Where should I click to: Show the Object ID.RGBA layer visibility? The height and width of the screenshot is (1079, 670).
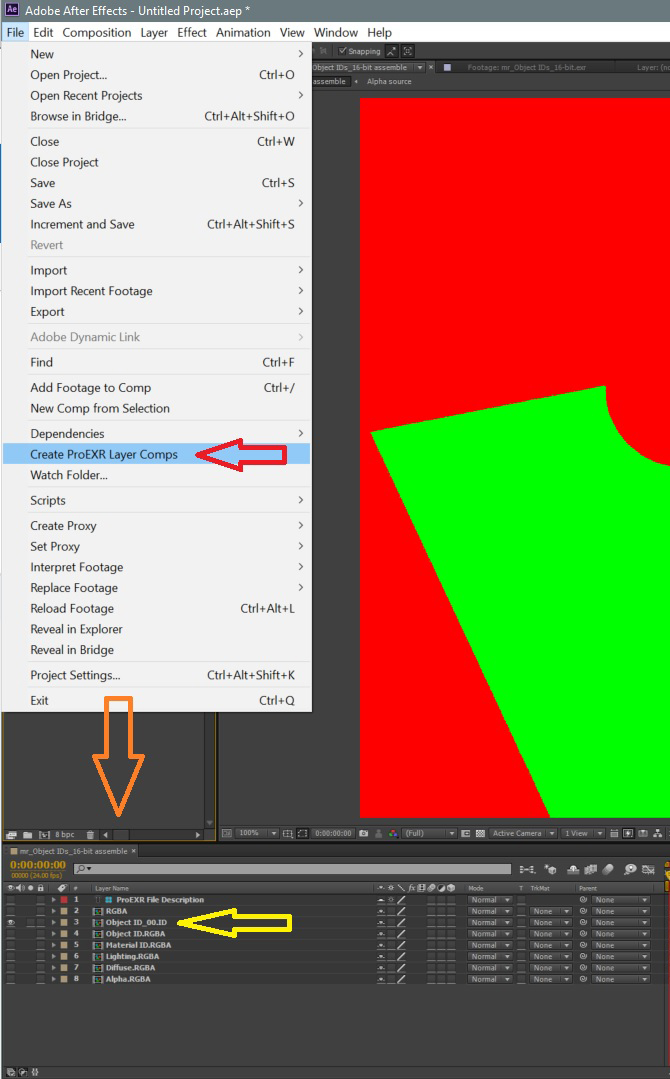pos(10,934)
